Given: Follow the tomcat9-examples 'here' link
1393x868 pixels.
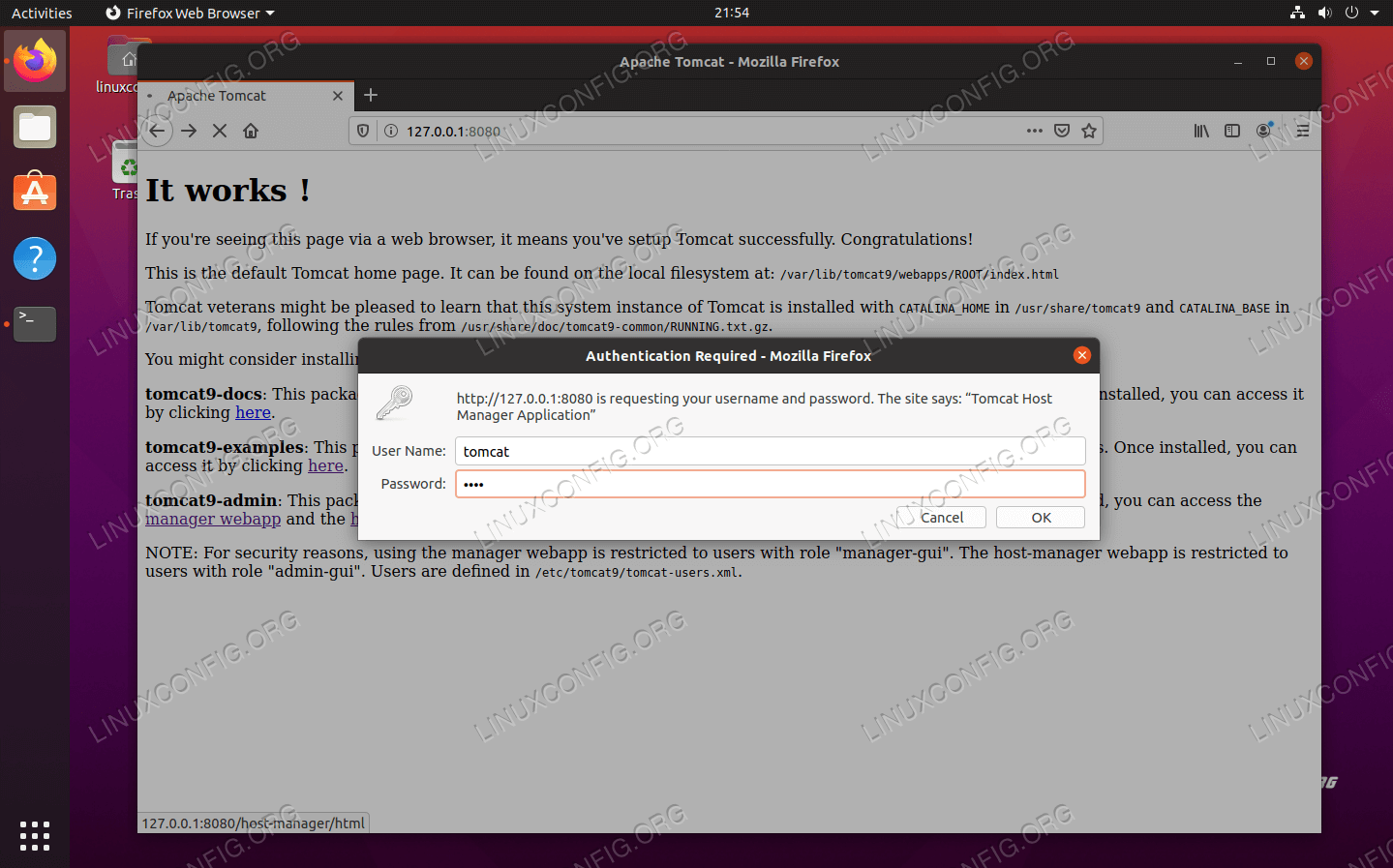Looking at the screenshot, I should click(x=326, y=465).
